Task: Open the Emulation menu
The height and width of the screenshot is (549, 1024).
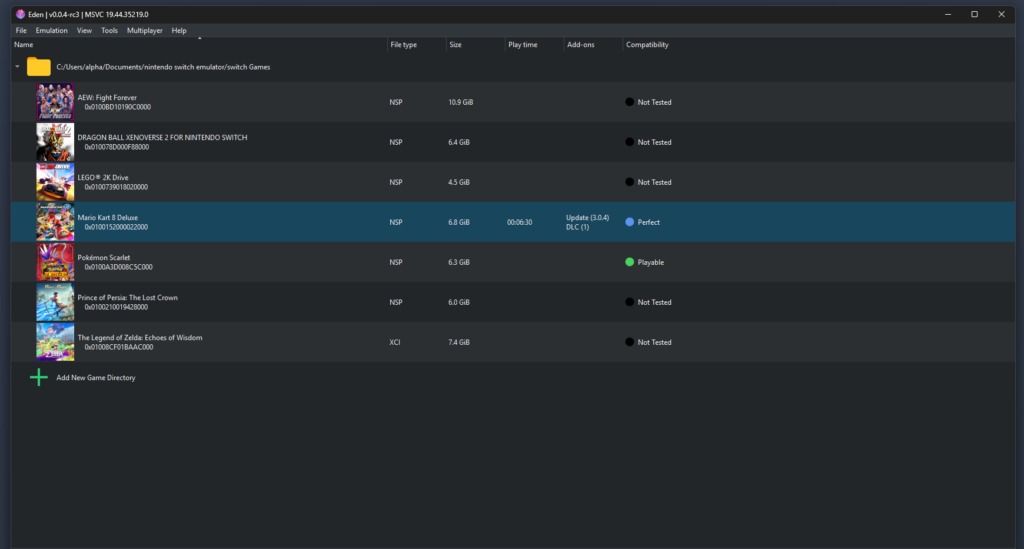Action: [x=51, y=31]
